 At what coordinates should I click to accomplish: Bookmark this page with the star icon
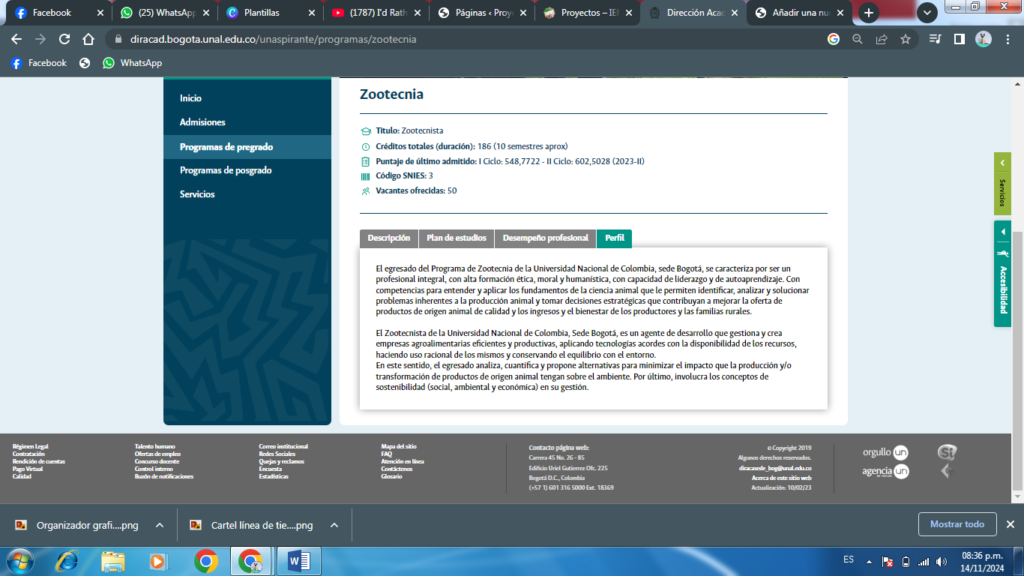click(x=906, y=39)
